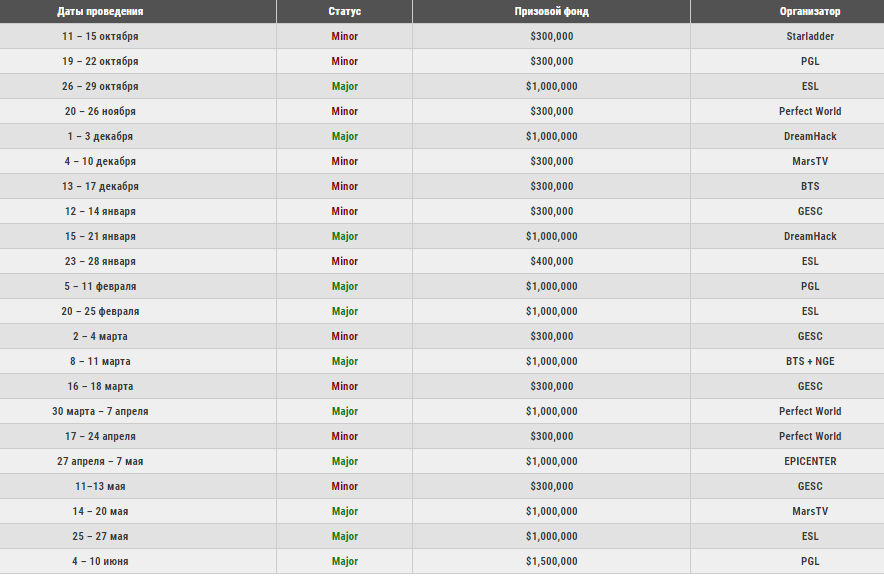
Task: Click Major status in the 26 – 29 октября row
Action: [x=344, y=86]
